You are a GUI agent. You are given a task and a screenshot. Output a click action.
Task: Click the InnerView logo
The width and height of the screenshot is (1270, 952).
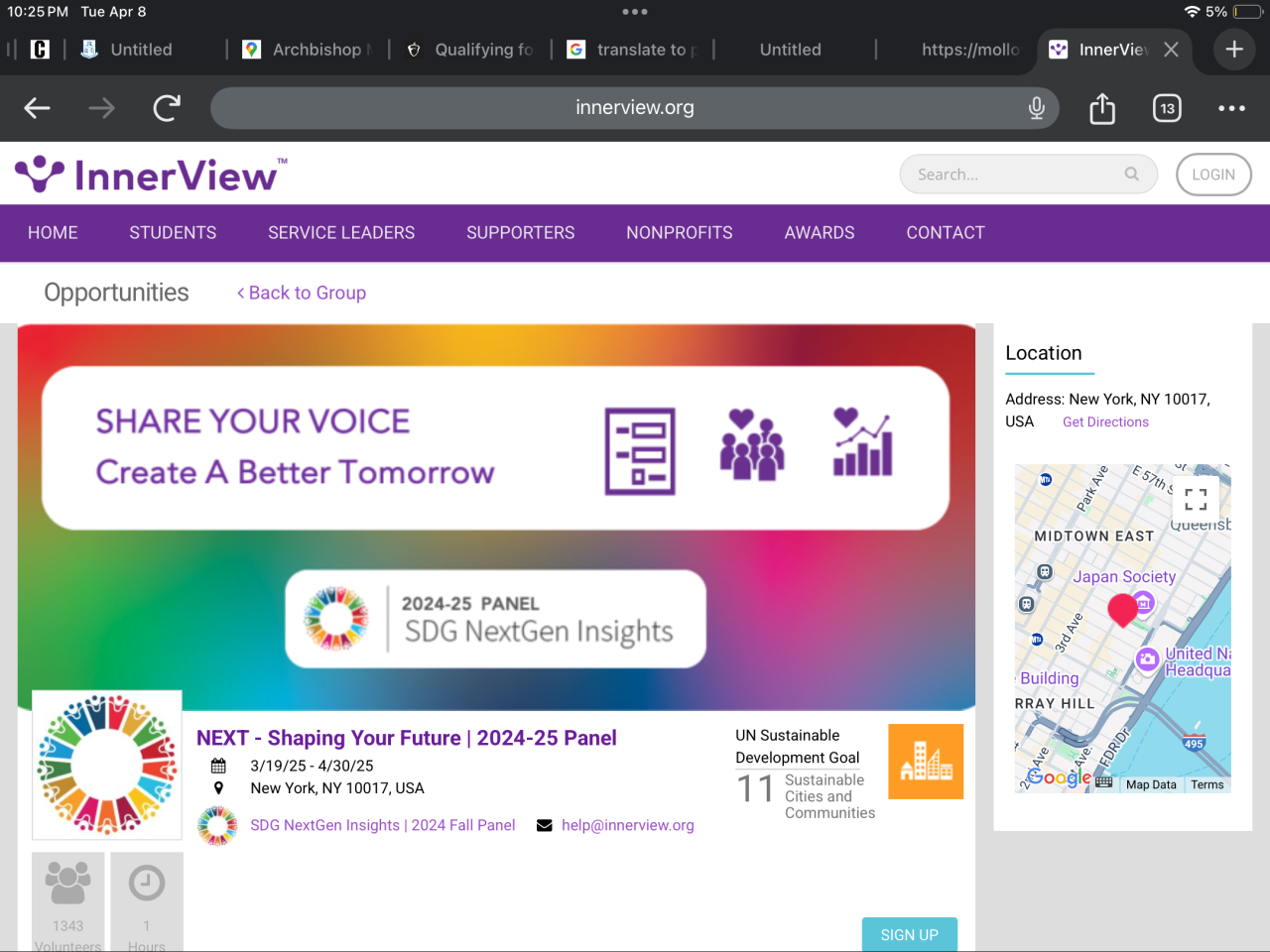[x=151, y=175]
